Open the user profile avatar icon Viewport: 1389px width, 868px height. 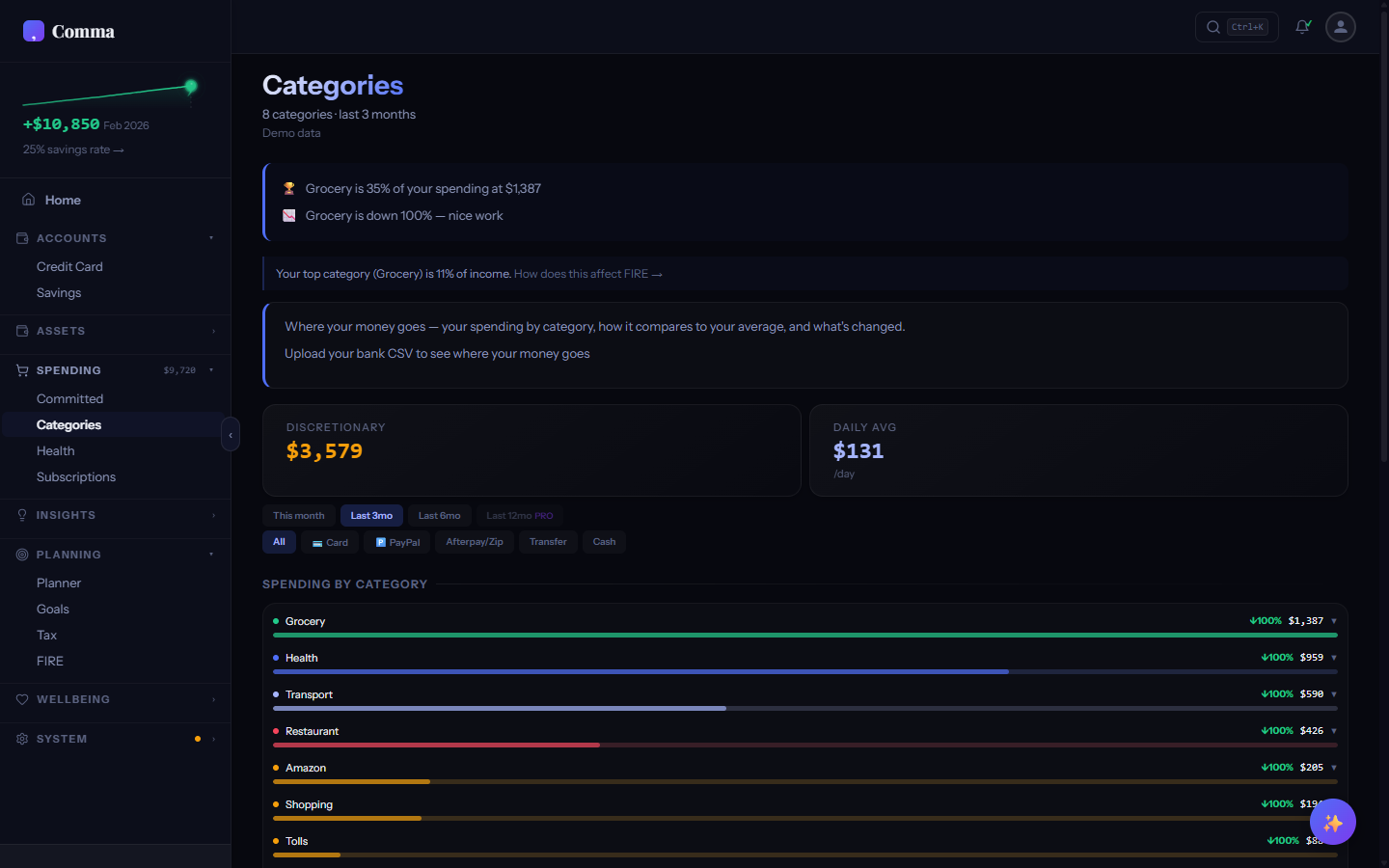1340,27
